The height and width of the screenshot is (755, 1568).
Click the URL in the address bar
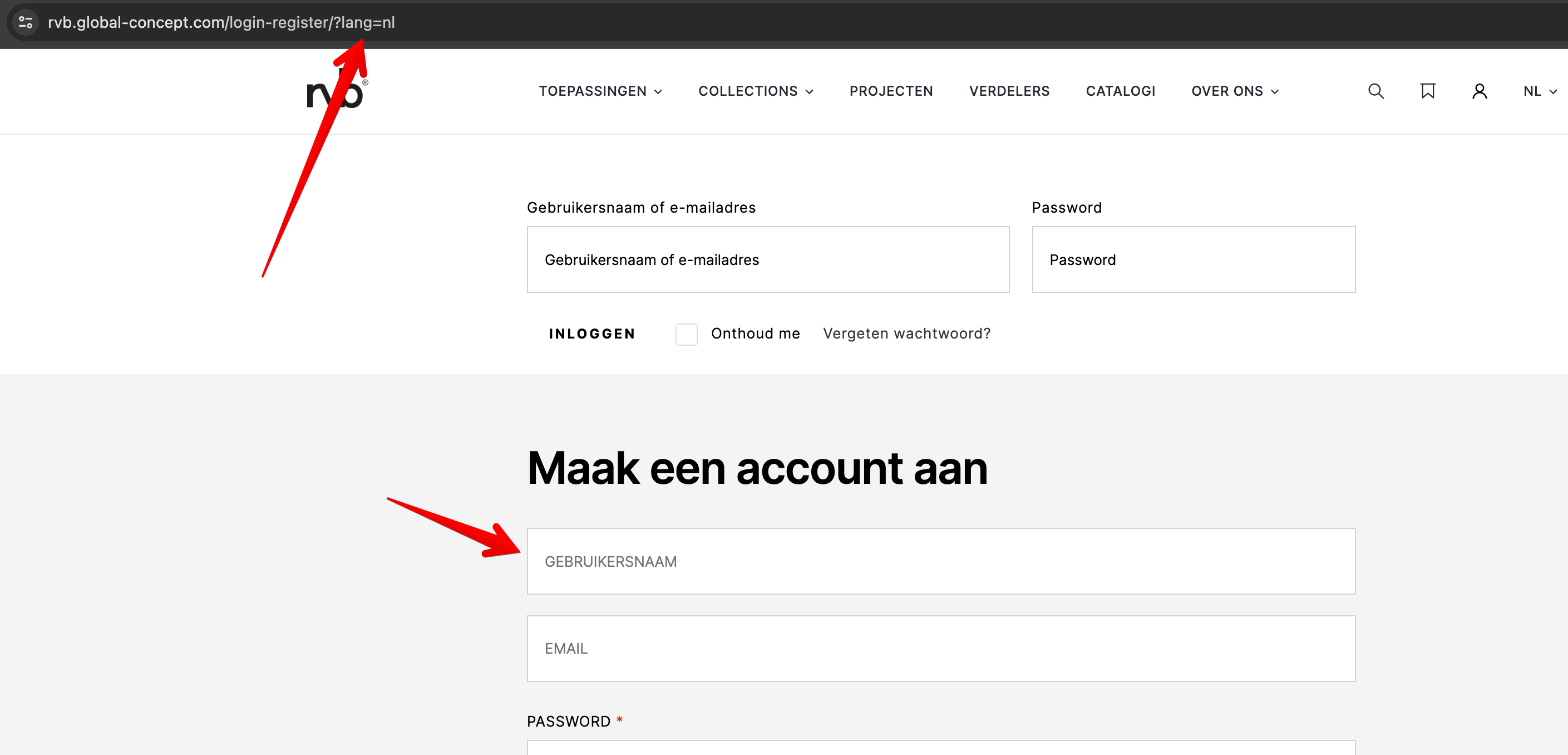[221, 22]
